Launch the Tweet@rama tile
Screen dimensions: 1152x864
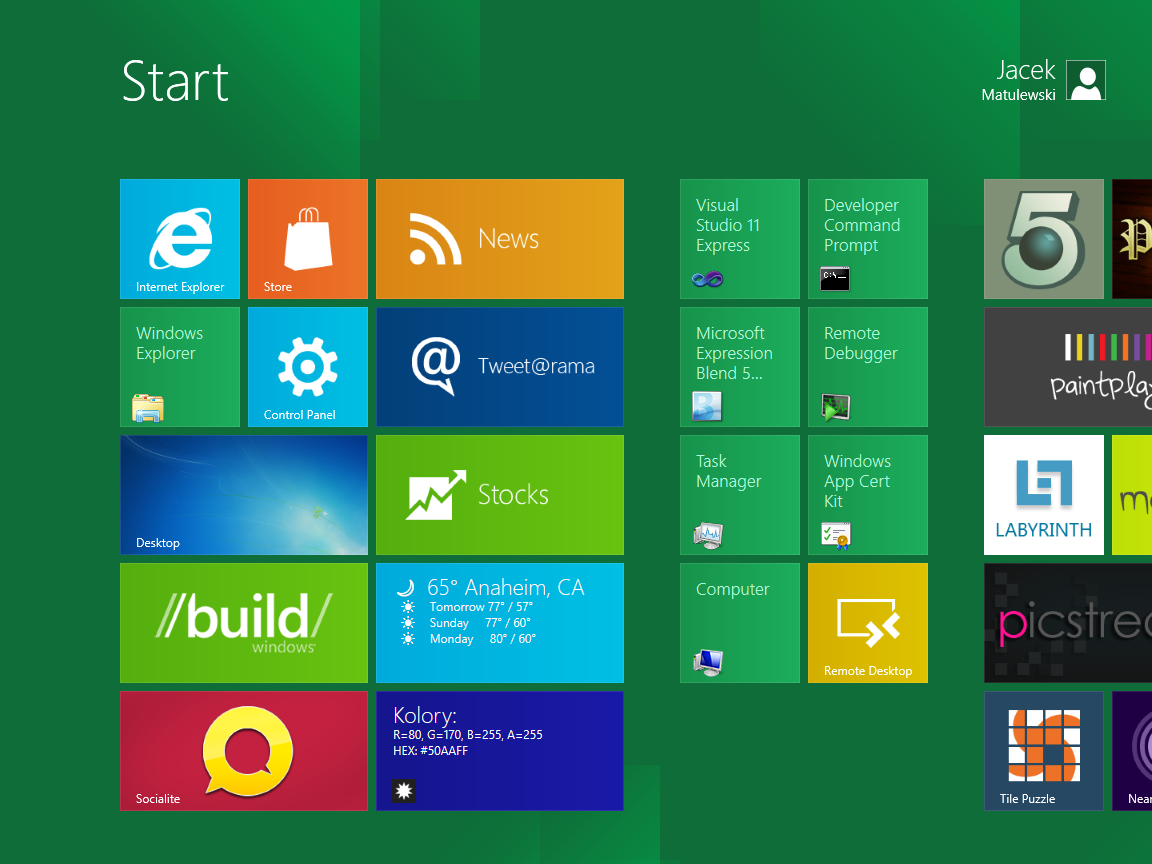(500, 367)
